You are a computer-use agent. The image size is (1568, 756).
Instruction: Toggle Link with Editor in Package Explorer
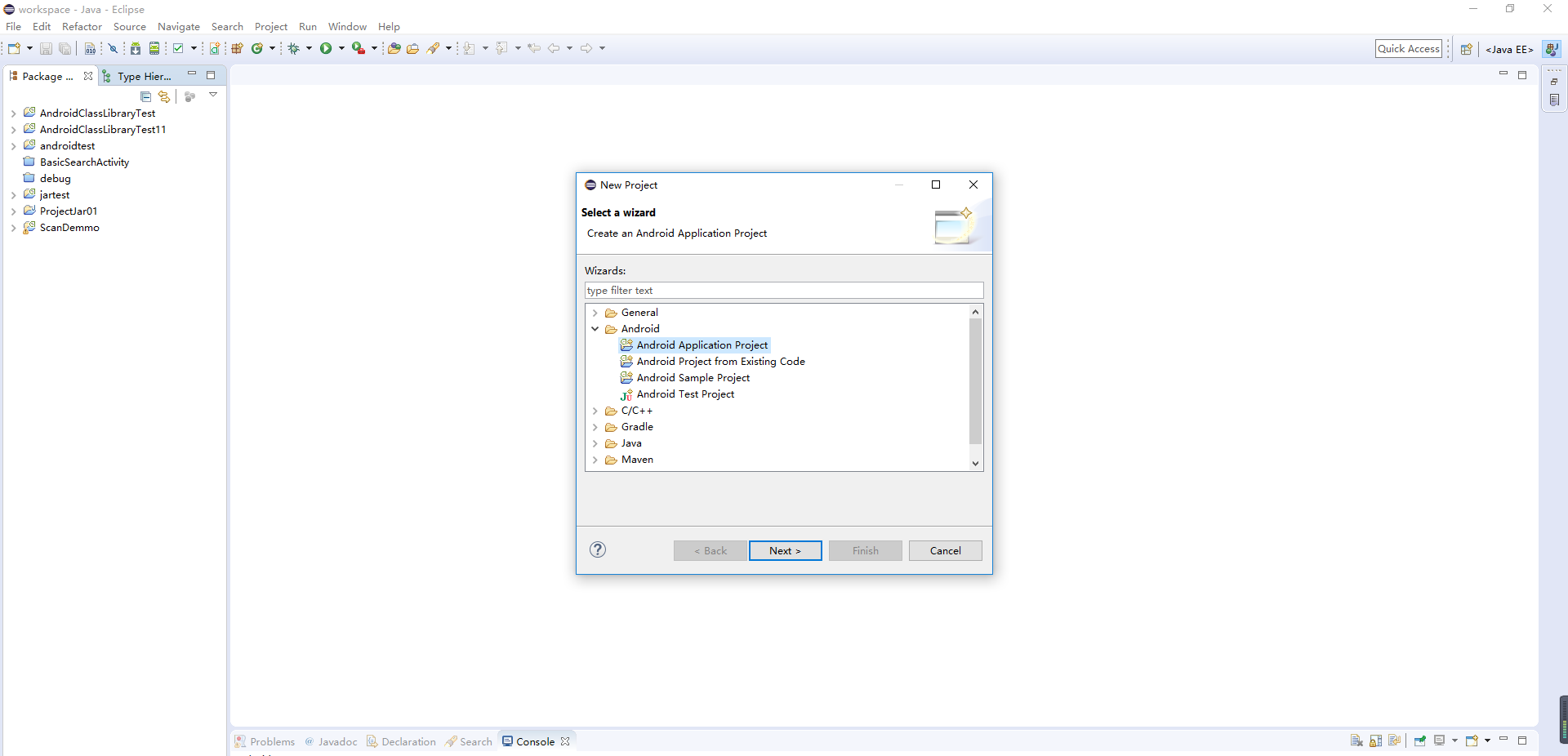click(164, 96)
